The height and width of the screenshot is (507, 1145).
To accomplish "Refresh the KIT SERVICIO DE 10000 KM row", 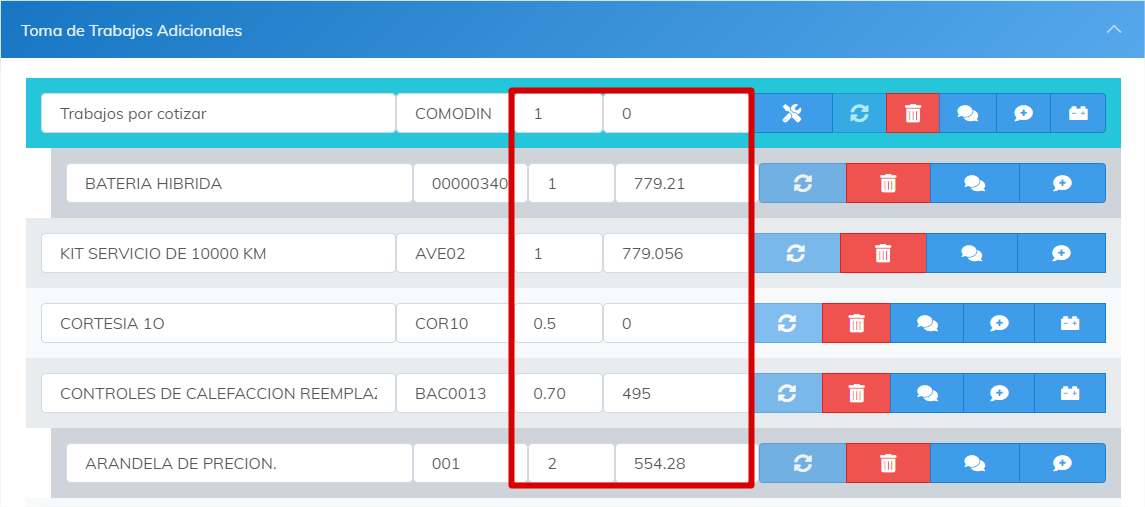I will [797, 254].
